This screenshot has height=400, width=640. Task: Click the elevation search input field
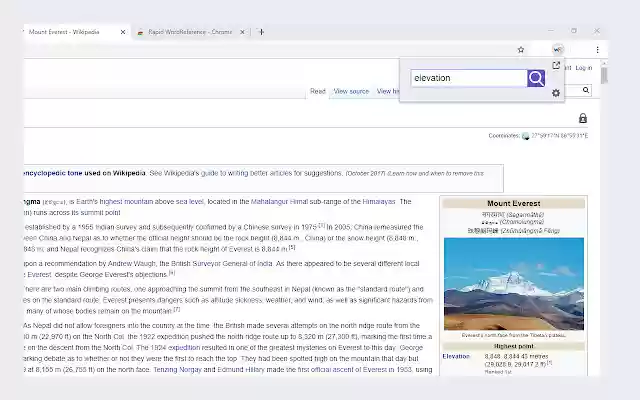[x=469, y=78]
